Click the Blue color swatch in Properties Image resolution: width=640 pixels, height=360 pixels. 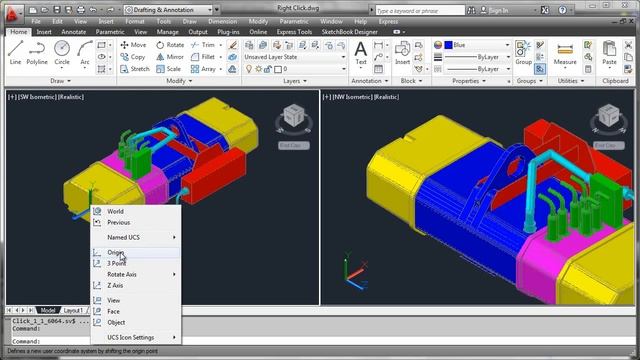click(448, 45)
